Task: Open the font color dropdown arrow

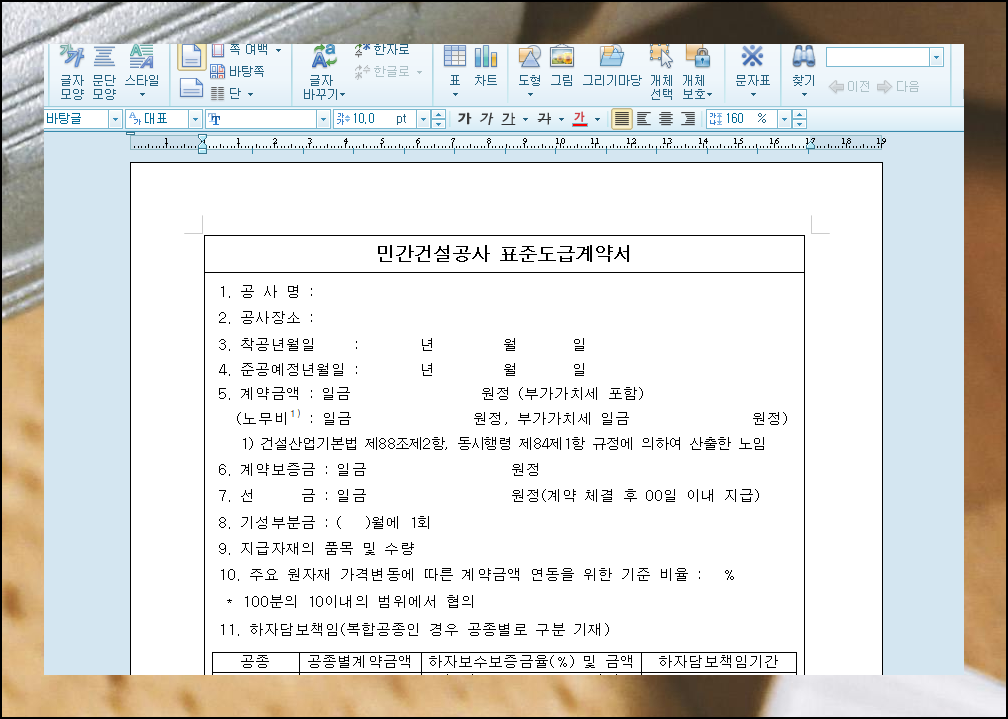Action: 597,120
